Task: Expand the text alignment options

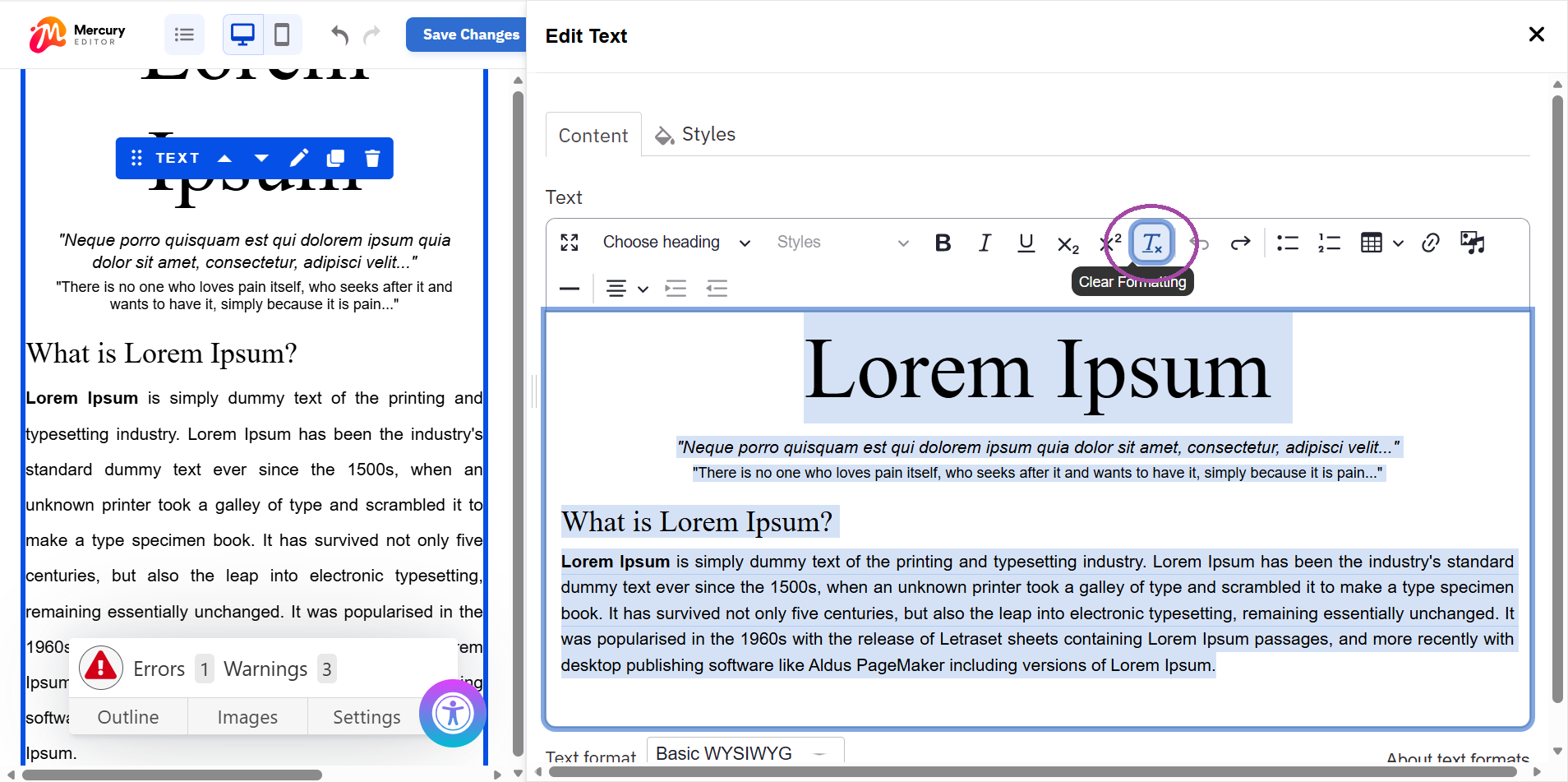Action: click(x=641, y=288)
